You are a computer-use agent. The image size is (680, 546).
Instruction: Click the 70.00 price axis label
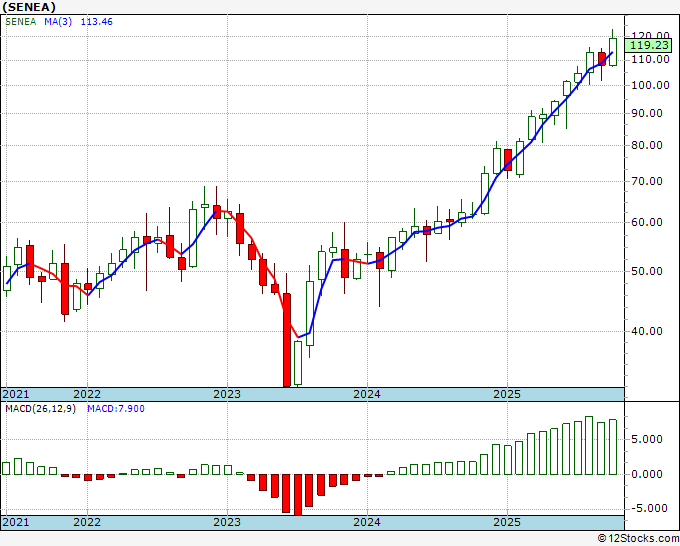coord(646,181)
